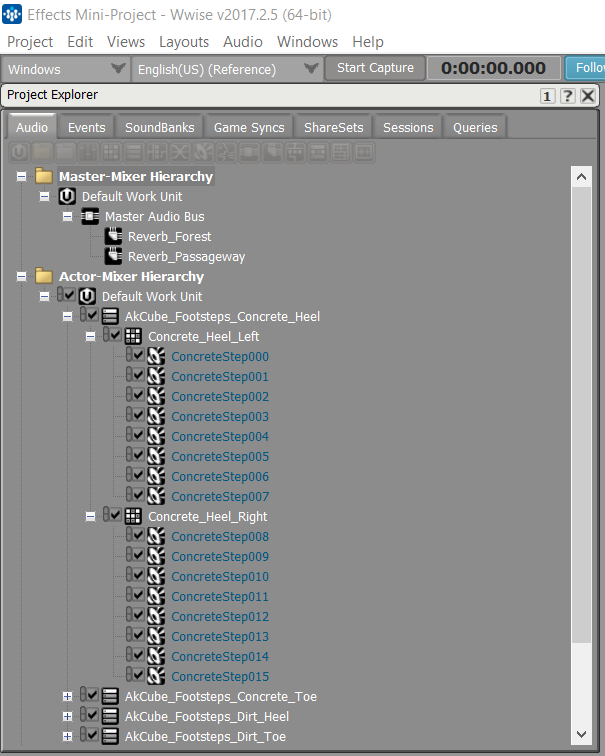
Task: Click the Sound SFX toolbar icon
Action: pos(203,152)
